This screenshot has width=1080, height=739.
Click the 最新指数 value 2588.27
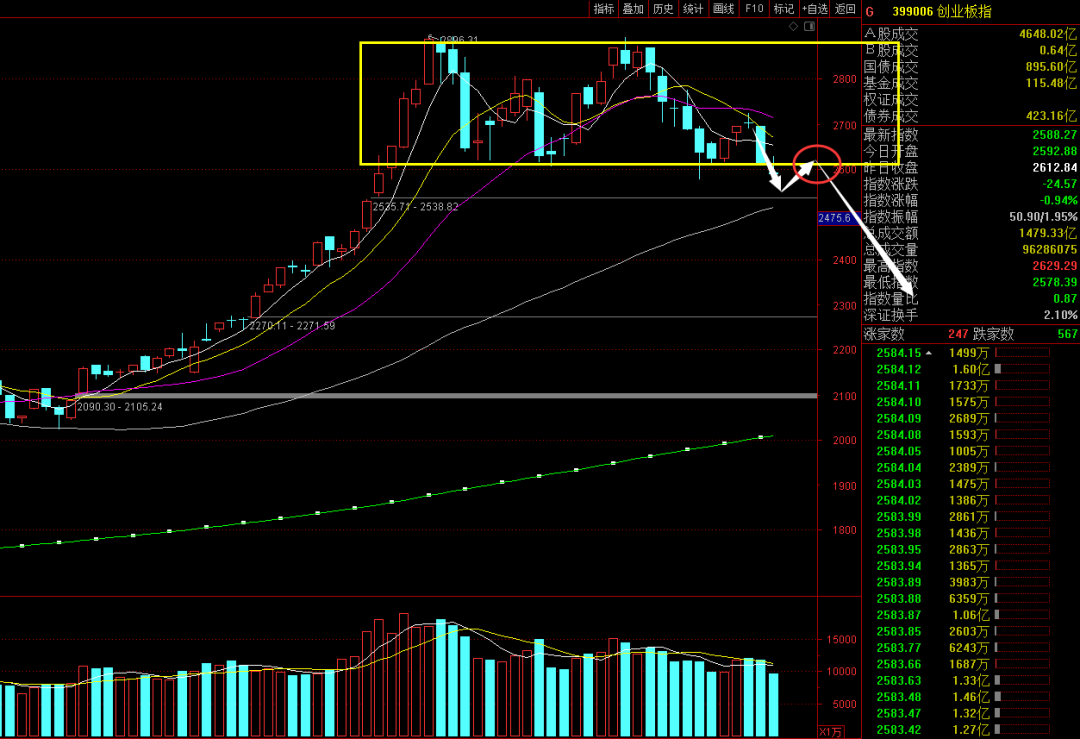click(x=1055, y=135)
